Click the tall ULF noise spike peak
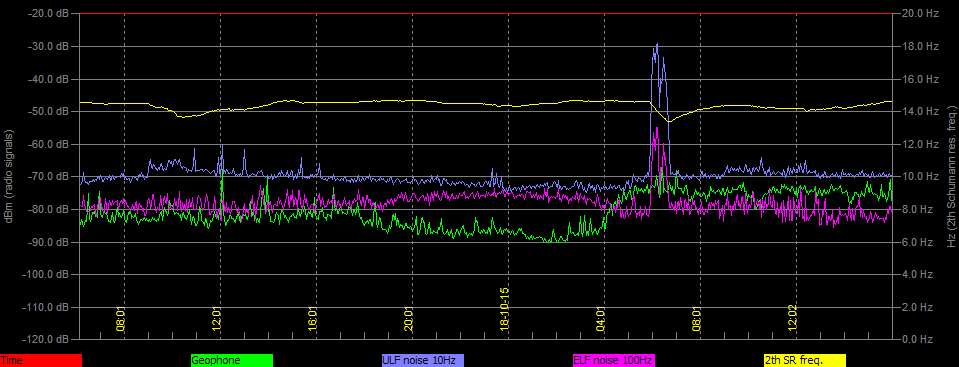This screenshot has height=367, width=959. [x=657, y=45]
